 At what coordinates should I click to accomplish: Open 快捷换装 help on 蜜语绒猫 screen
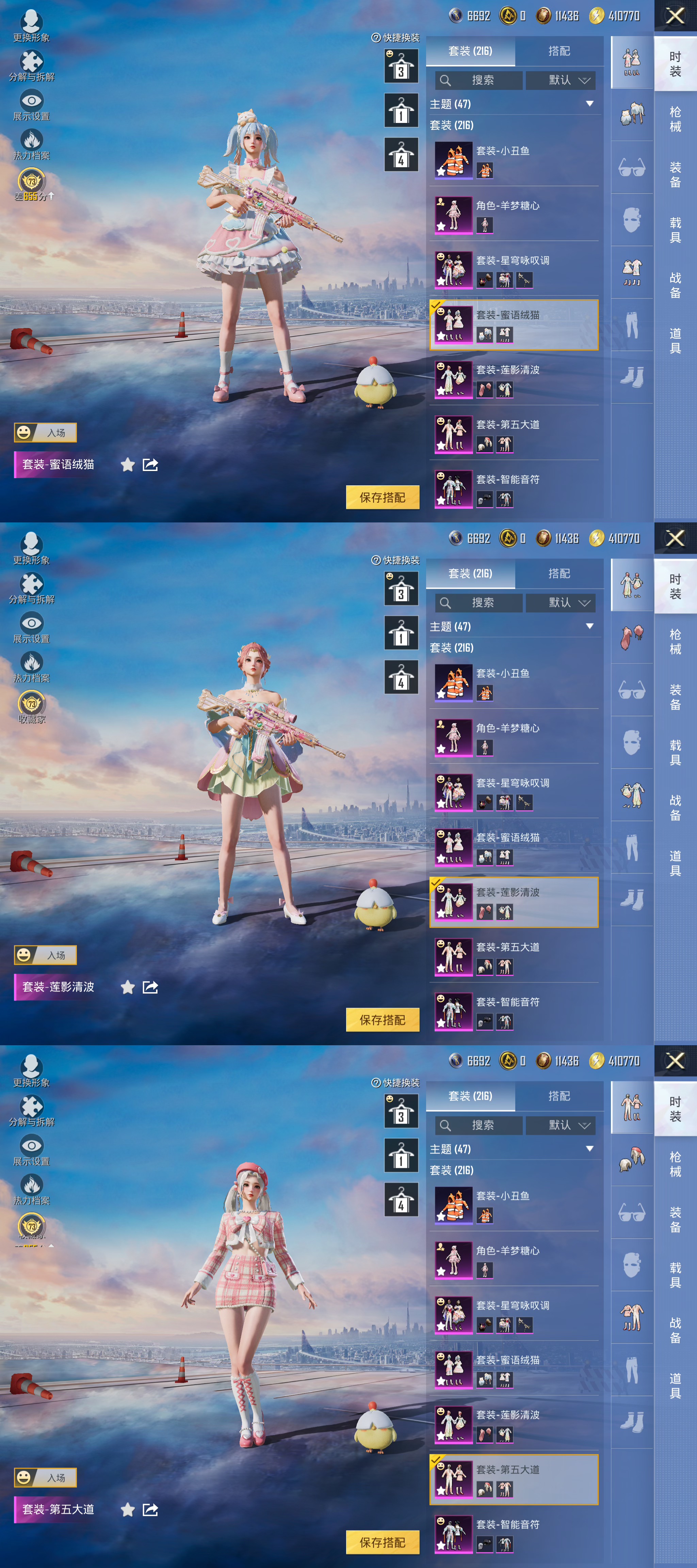pos(376,38)
